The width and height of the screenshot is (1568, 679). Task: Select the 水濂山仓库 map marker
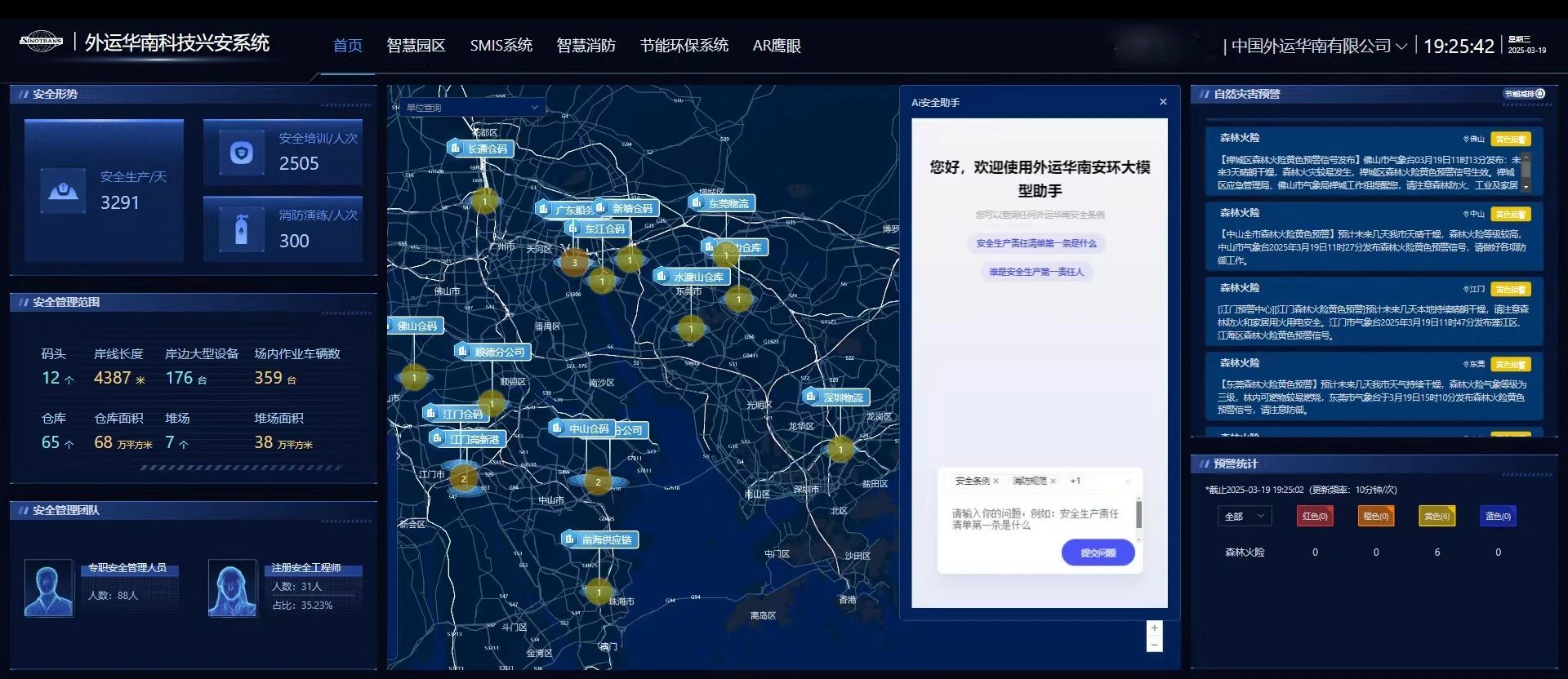point(693,277)
